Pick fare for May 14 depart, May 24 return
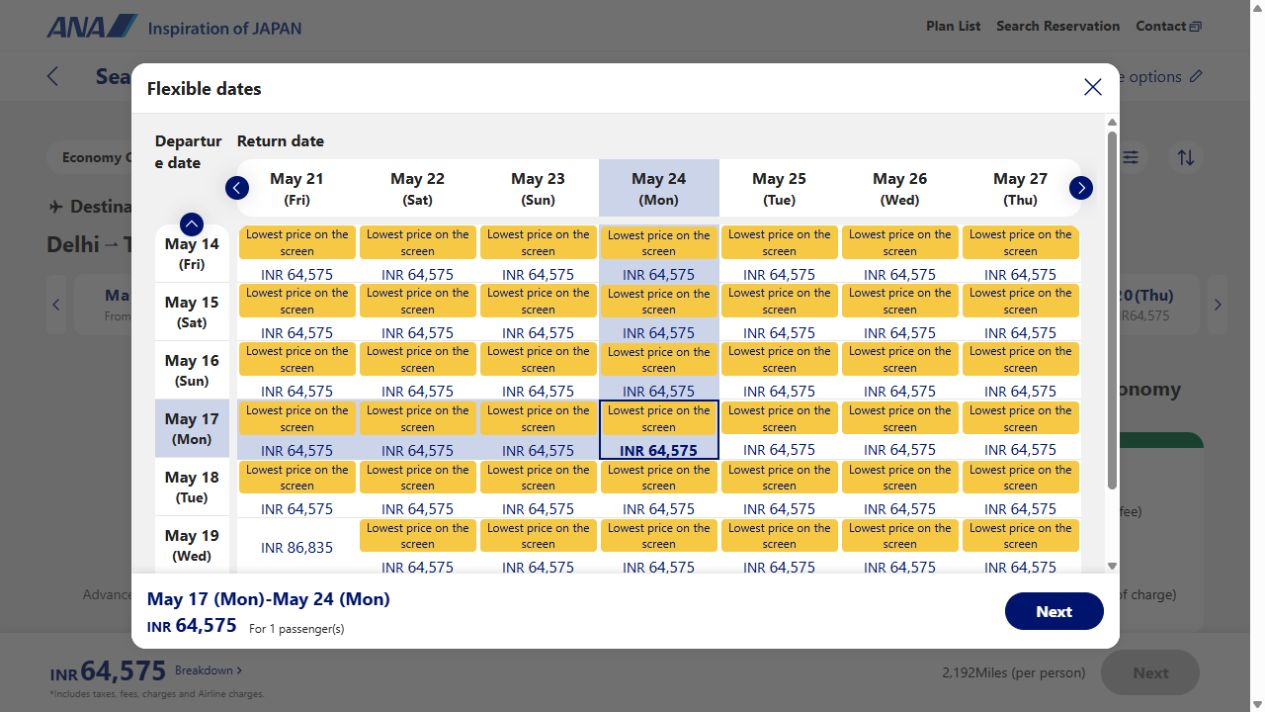The image size is (1265, 712). click(x=659, y=254)
